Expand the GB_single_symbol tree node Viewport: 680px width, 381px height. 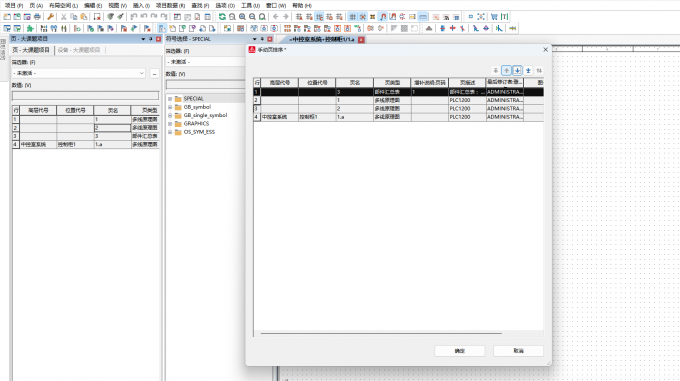click(x=170, y=115)
